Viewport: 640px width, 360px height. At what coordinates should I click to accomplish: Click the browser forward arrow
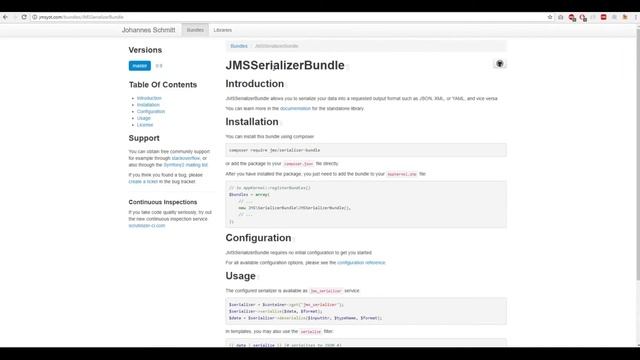point(15,17)
